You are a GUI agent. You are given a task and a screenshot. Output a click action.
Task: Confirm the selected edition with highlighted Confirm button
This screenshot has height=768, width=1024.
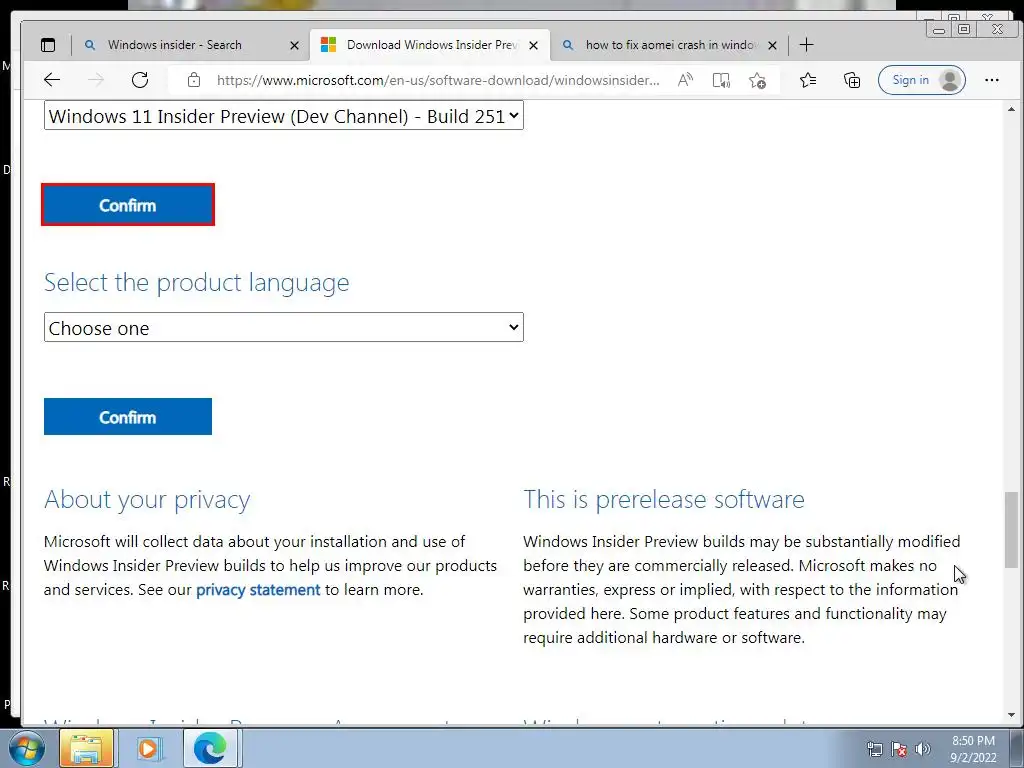click(128, 205)
